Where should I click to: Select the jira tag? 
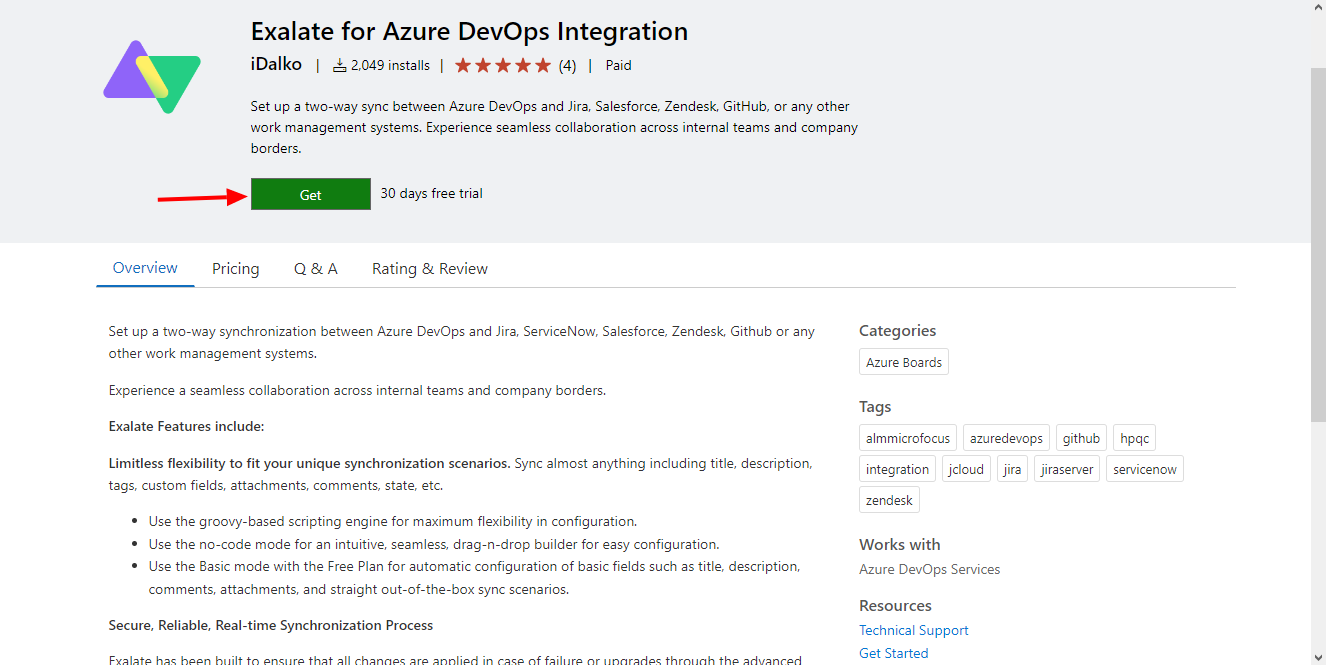click(x=1012, y=469)
